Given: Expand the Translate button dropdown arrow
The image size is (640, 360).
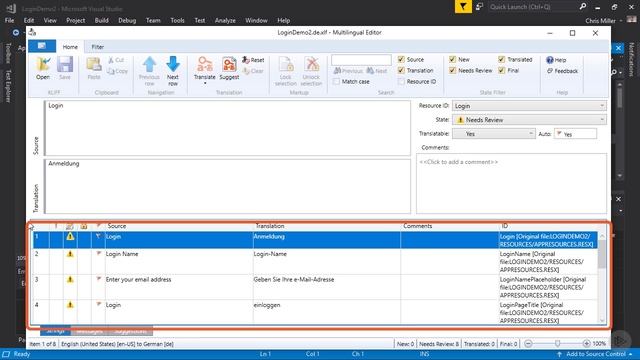Looking at the screenshot, I should tap(204, 83).
